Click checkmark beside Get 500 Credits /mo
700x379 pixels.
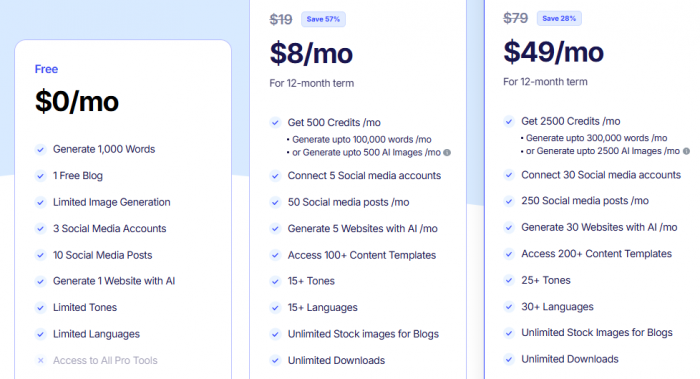click(275, 122)
